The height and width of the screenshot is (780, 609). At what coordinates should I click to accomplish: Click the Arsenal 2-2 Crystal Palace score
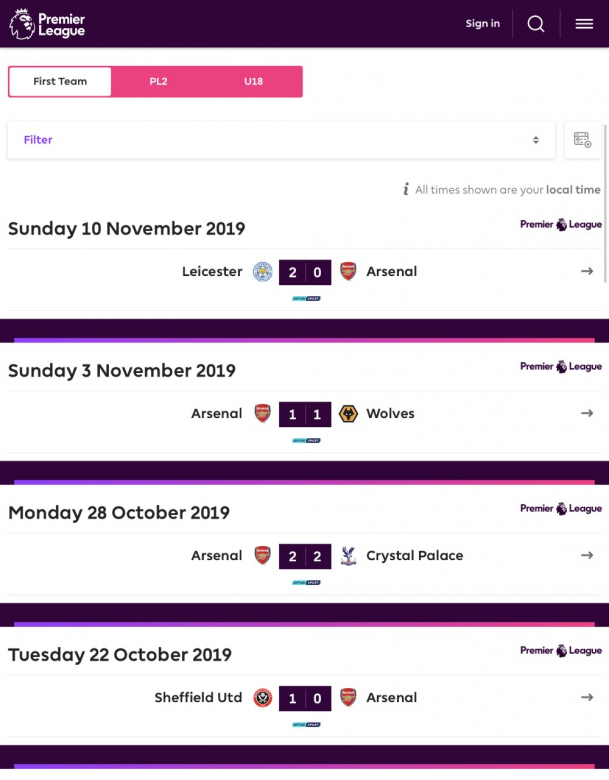(x=305, y=556)
